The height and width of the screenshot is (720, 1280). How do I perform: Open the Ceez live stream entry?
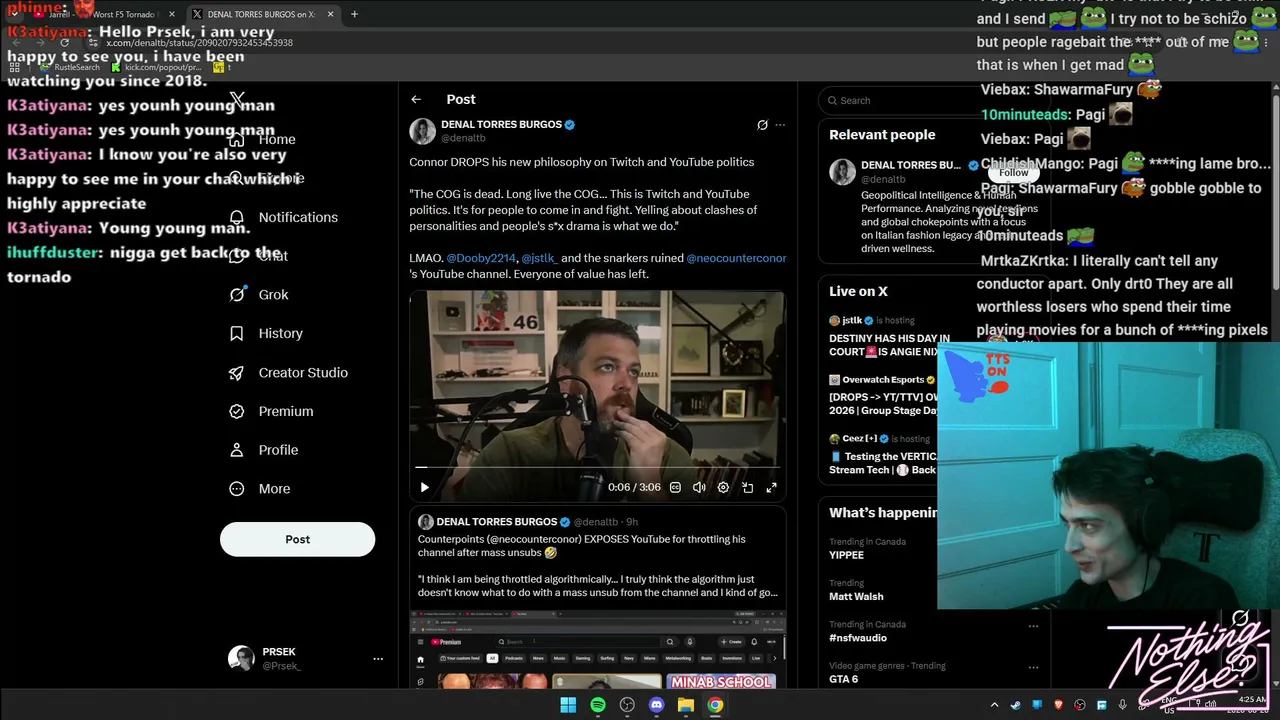[x=884, y=453]
